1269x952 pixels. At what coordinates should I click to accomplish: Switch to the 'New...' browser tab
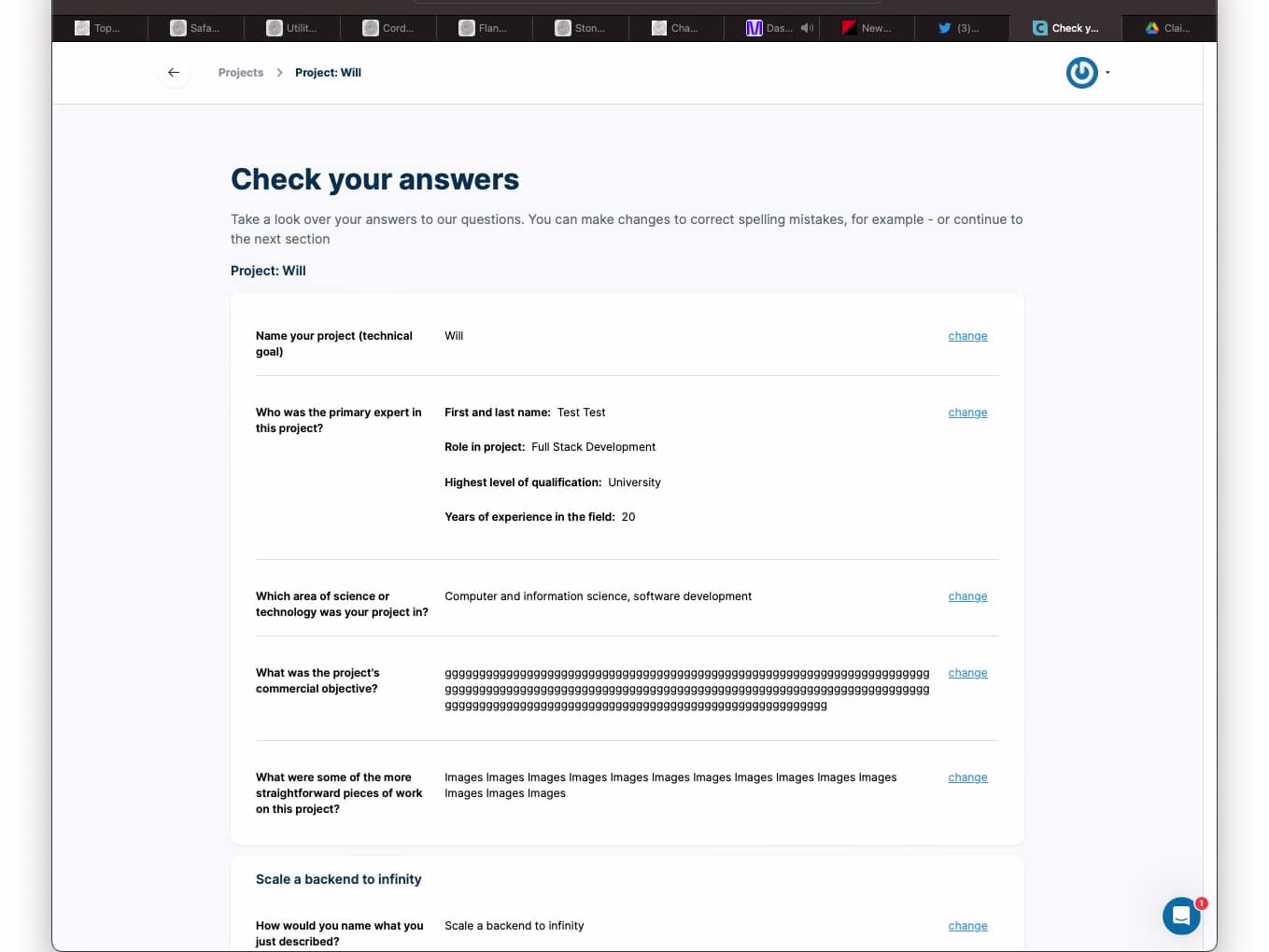coord(867,28)
